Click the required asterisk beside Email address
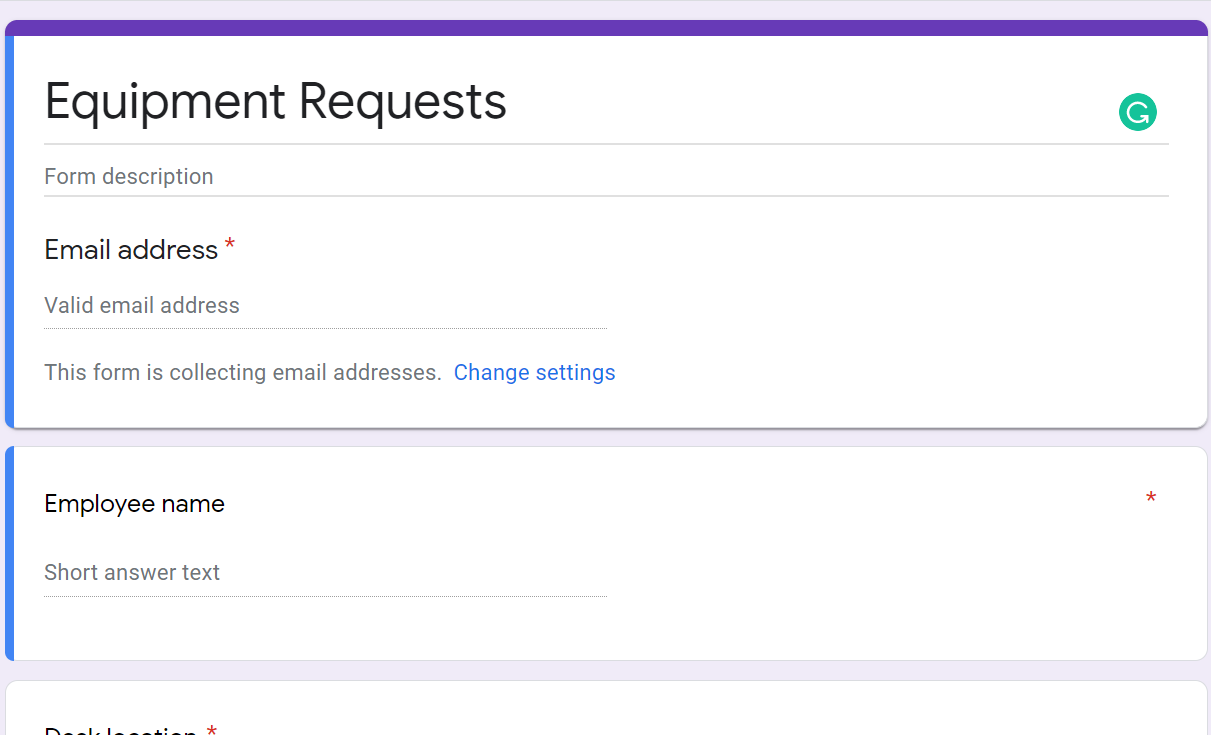This screenshot has height=735, width=1211. pos(229,243)
